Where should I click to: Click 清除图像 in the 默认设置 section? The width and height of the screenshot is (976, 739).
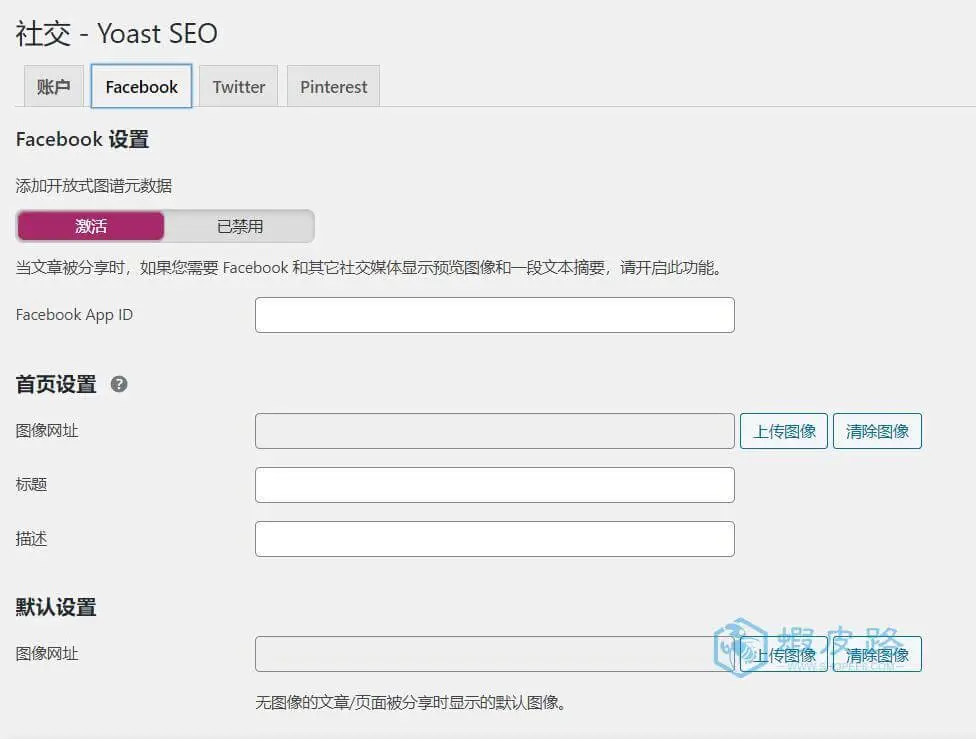[877, 654]
